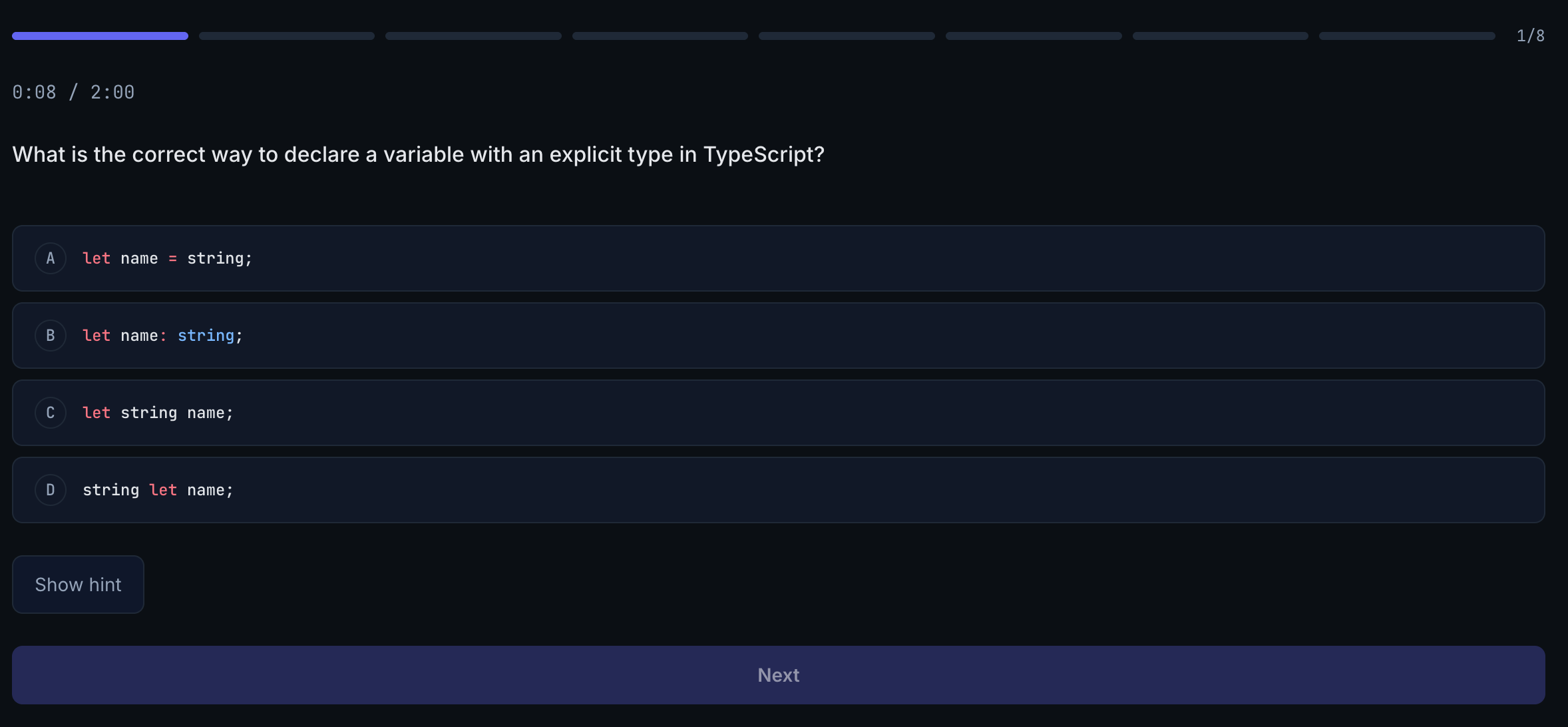Click the circled D option marker

pyautogui.click(x=51, y=490)
